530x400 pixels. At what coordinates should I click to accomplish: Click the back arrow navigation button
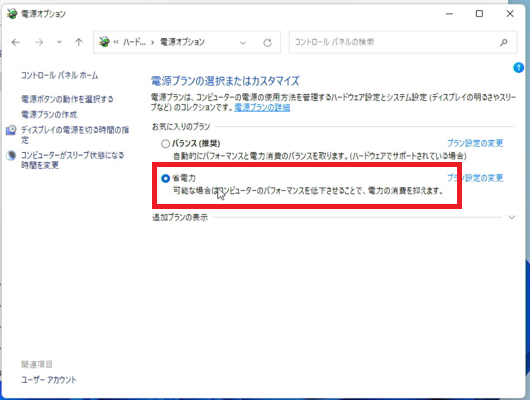16,42
